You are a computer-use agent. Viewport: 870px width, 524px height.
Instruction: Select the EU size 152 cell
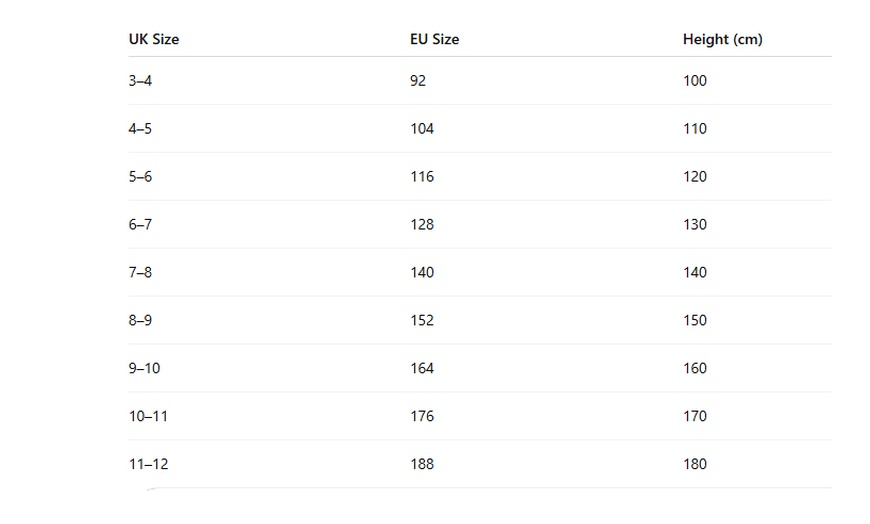[x=422, y=321]
